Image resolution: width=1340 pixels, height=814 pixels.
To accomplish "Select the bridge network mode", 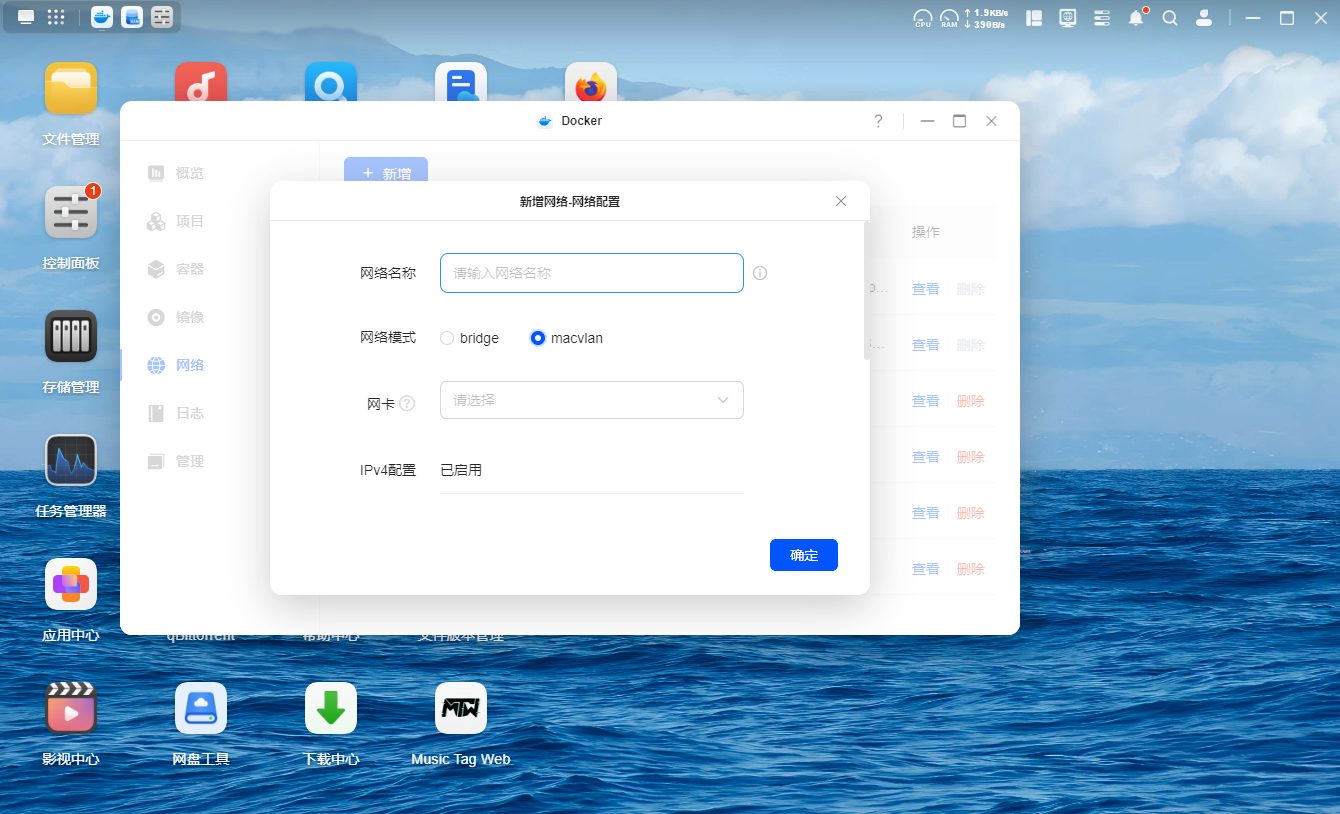I will click(x=447, y=338).
